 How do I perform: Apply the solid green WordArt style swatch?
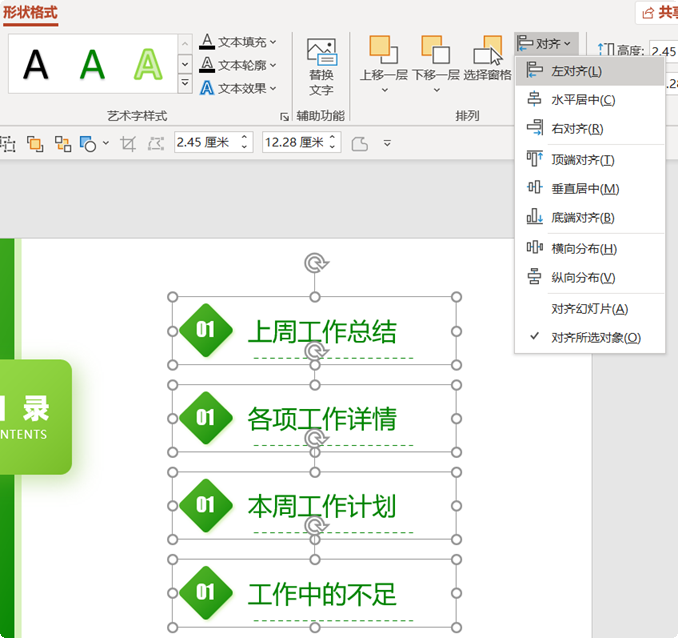(92, 64)
